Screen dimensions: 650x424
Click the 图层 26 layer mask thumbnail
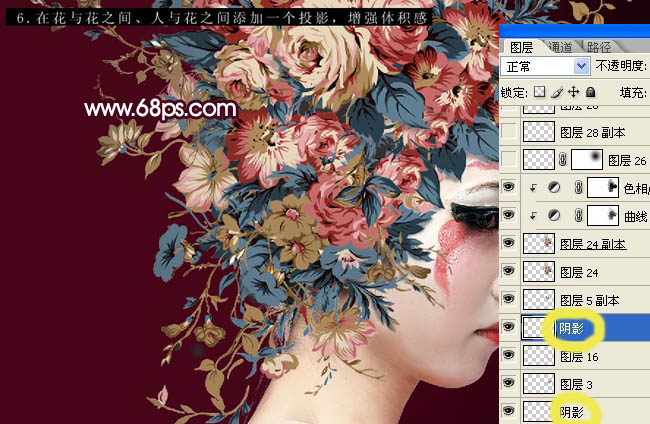587,160
